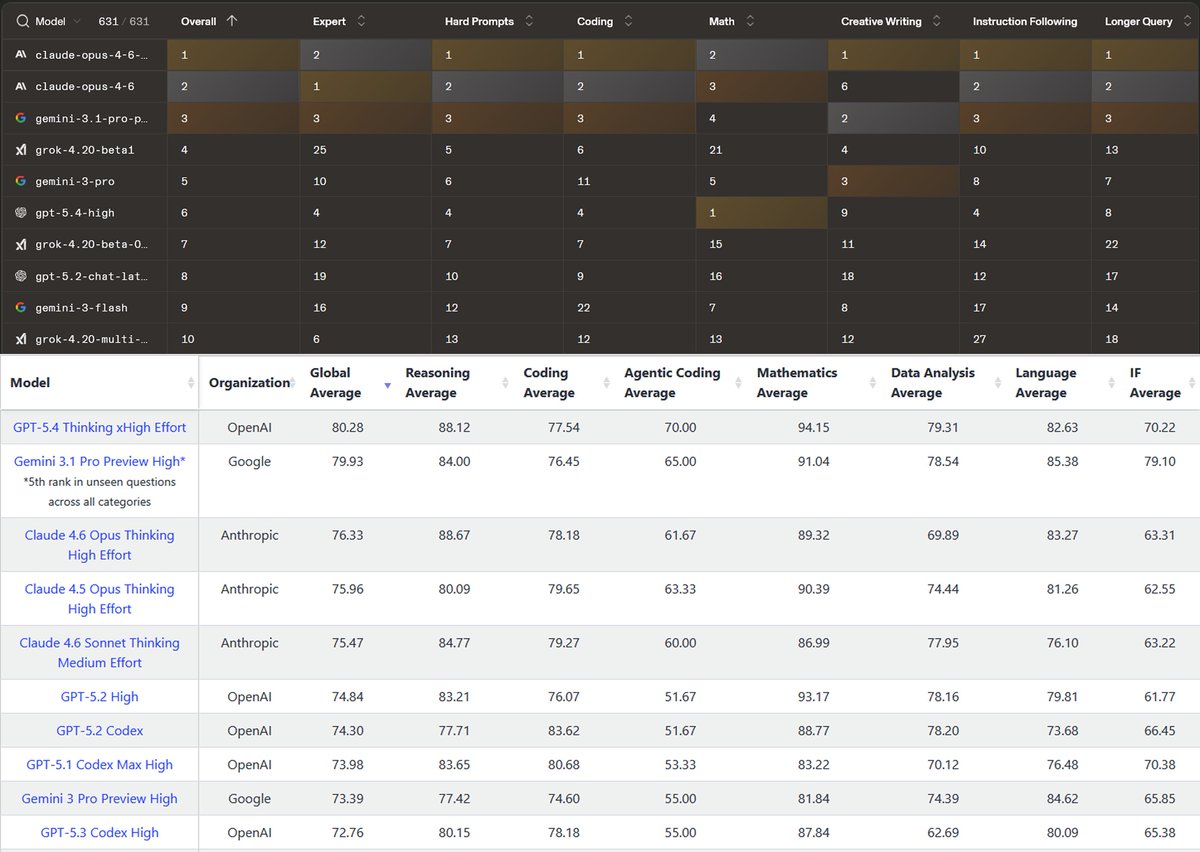The height and width of the screenshot is (852, 1200).
Task: Click the sort arrows beside Creative Writing
Action: [x=936, y=21]
